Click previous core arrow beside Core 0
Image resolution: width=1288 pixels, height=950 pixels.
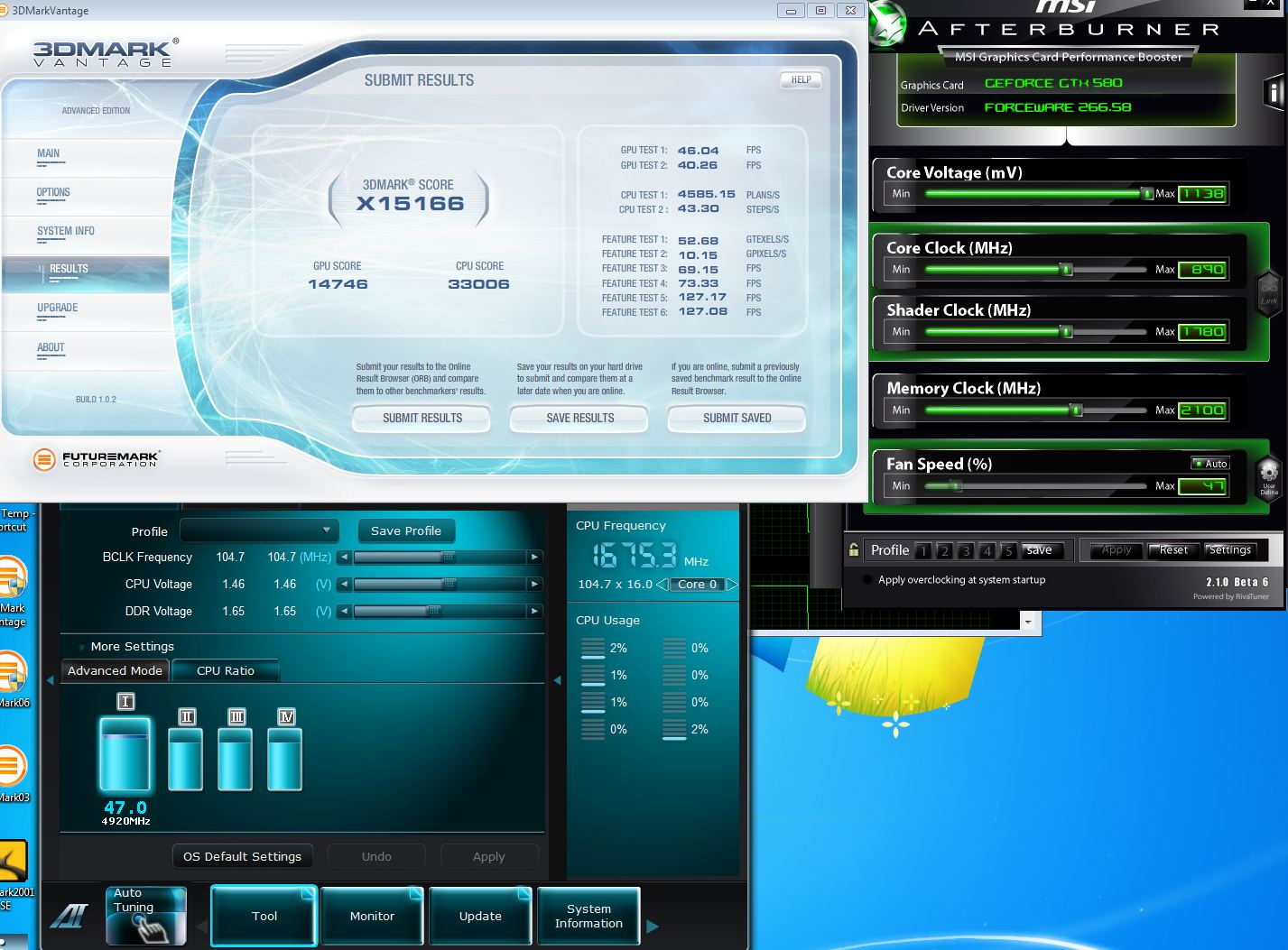(x=662, y=585)
